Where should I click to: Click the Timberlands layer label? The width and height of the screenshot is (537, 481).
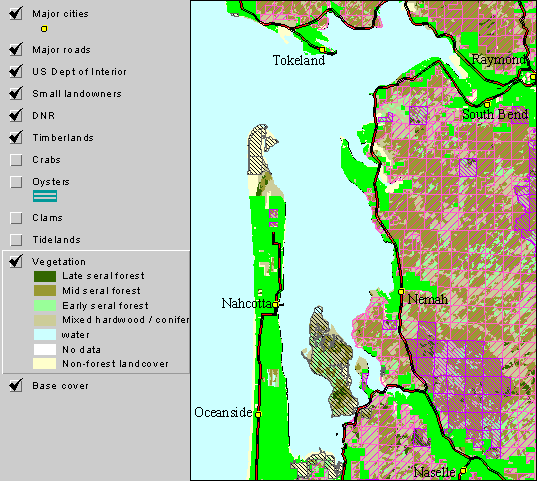(x=63, y=138)
